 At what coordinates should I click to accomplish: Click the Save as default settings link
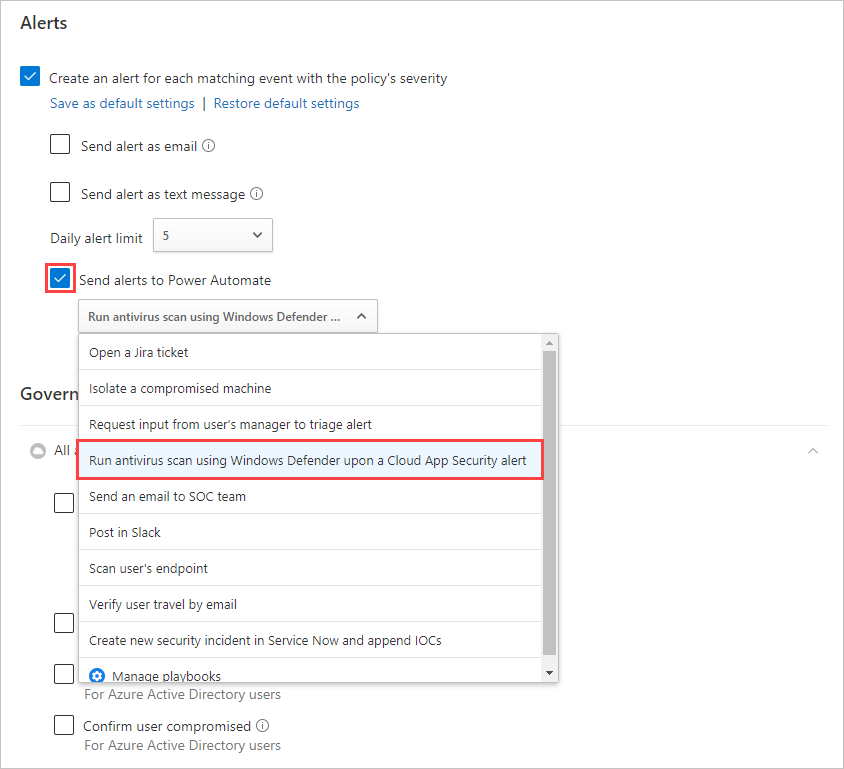coord(121,103)
